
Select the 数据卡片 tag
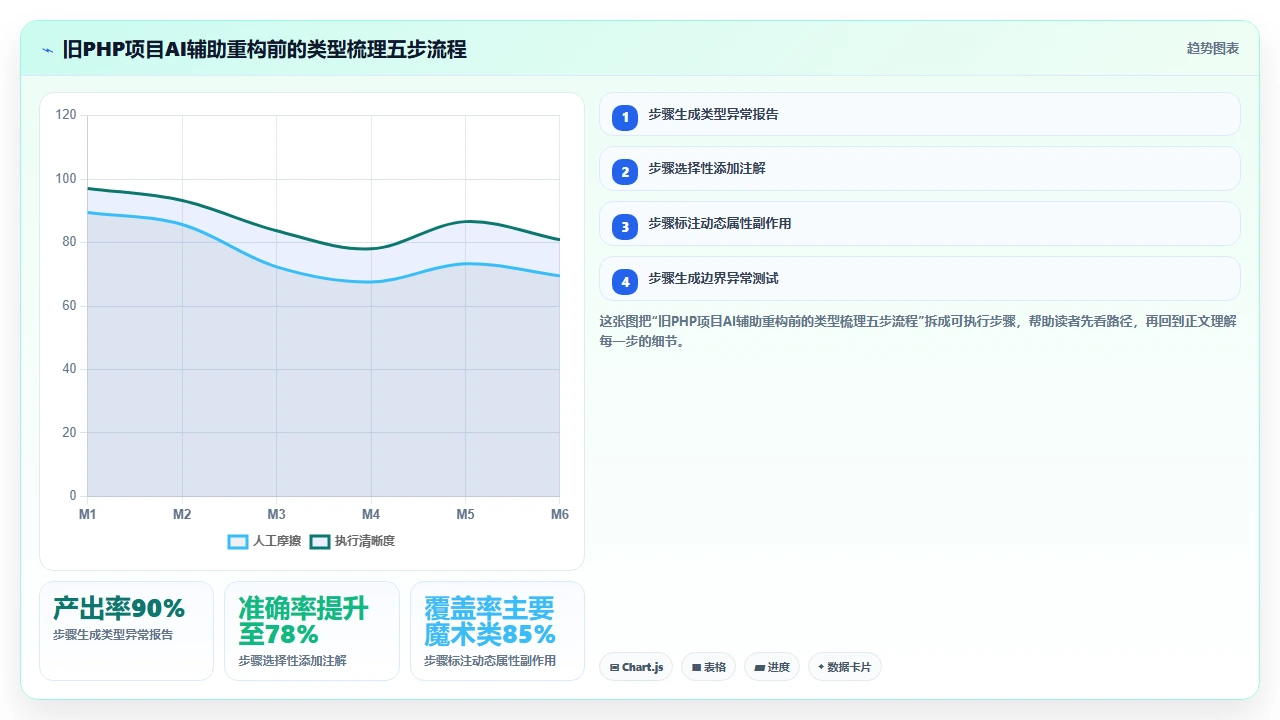(x=844, y=667)
